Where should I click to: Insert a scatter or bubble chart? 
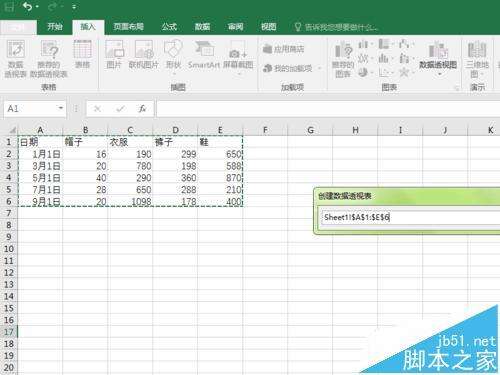pos(385,72)
